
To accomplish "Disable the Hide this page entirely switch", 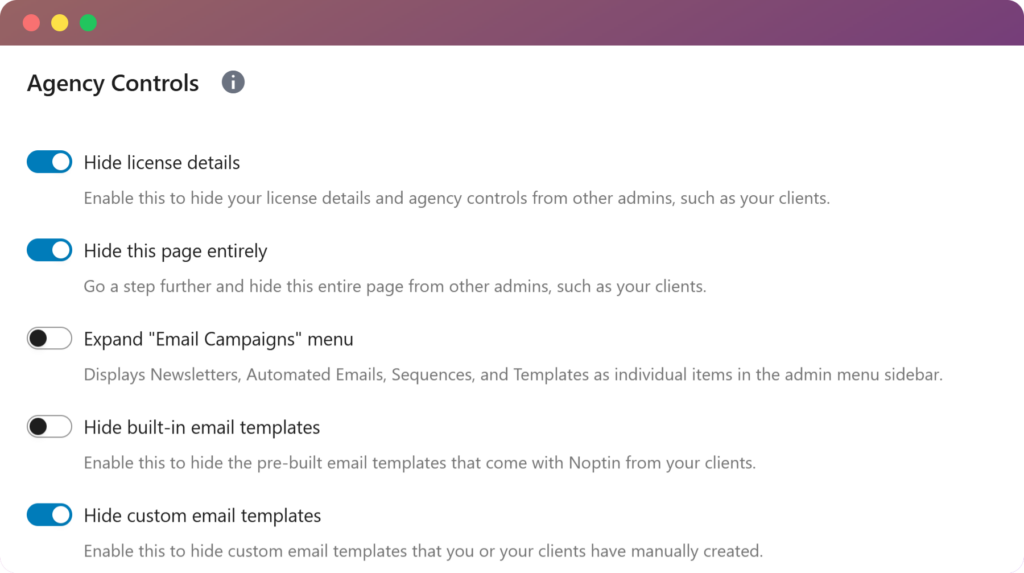I will pyautogui.click(x=49, y=250).
